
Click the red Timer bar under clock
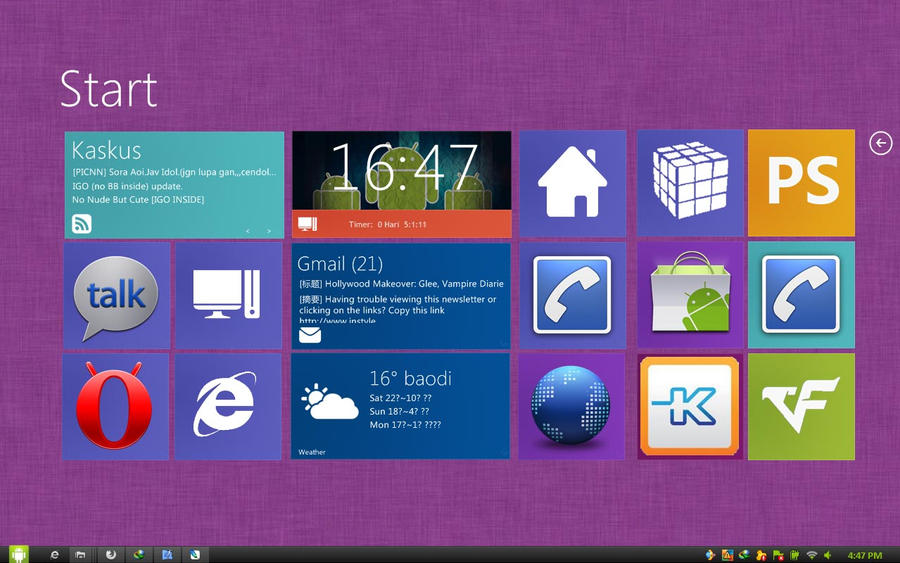(402, 224)
